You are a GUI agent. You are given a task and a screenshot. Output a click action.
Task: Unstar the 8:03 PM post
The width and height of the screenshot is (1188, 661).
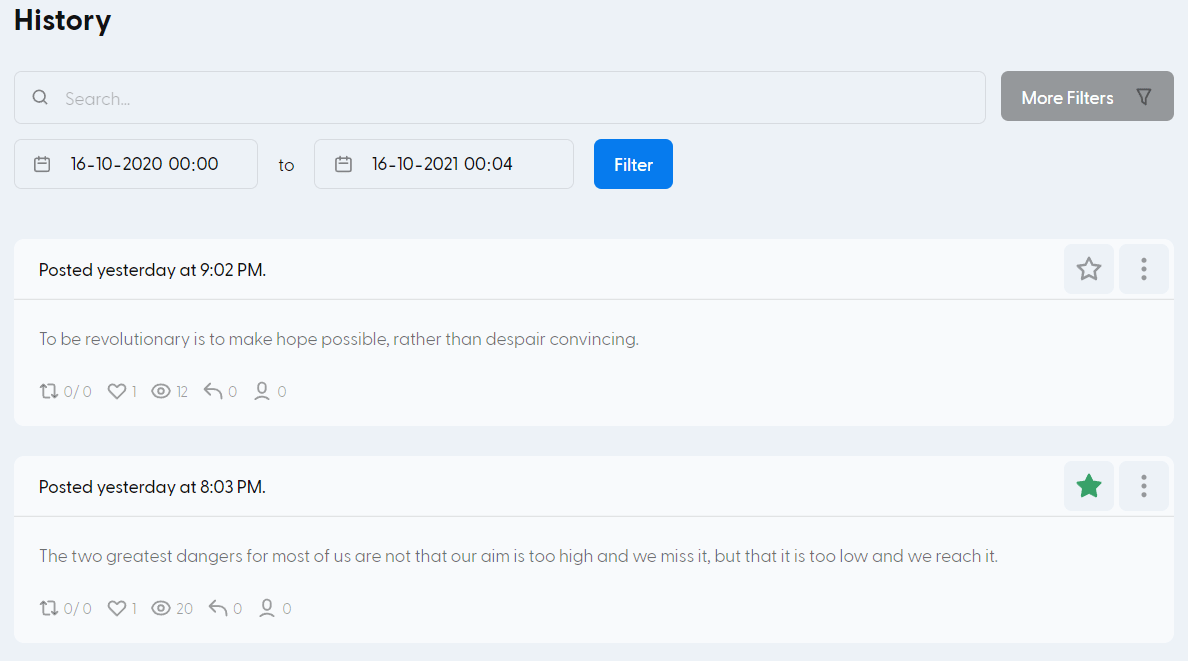point(1088,486)
